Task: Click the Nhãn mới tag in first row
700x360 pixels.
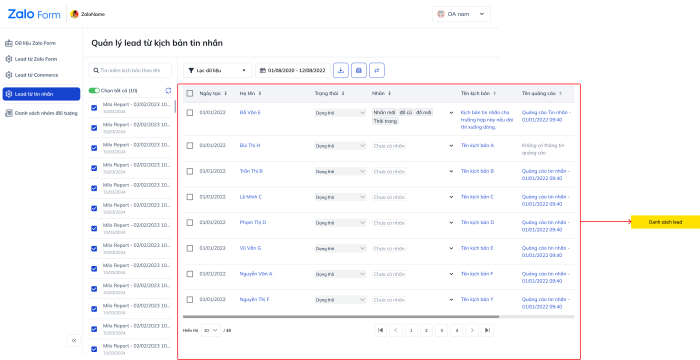Action: coord(384,113)
